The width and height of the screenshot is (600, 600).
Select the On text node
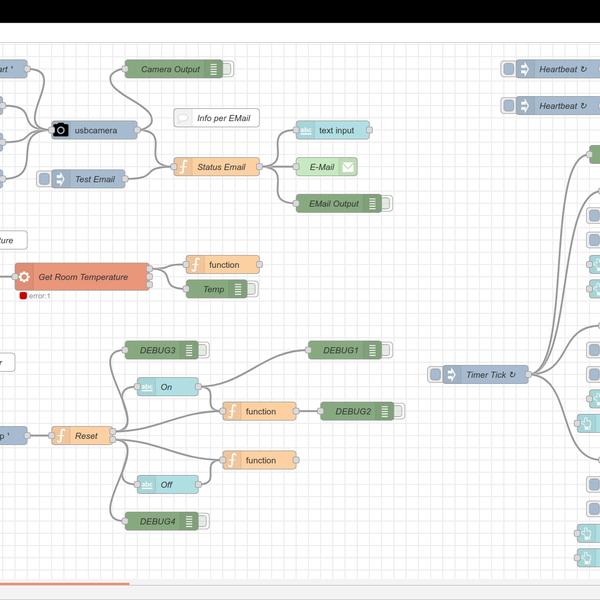[x=168, y=387]
